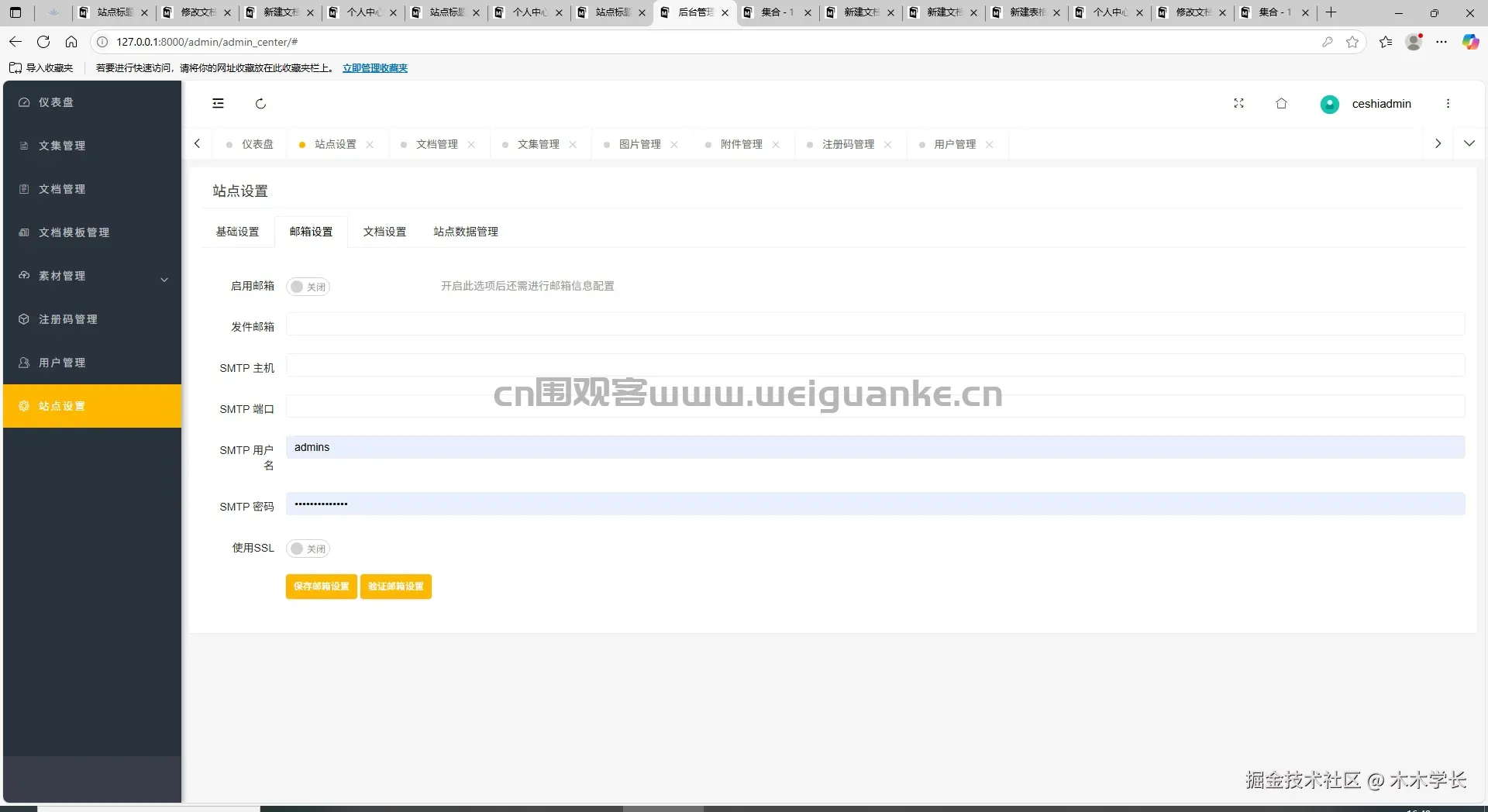Open the browser profile avatar
The width and height of the screenshot is (1488, 812).
tap(1414, 42)
